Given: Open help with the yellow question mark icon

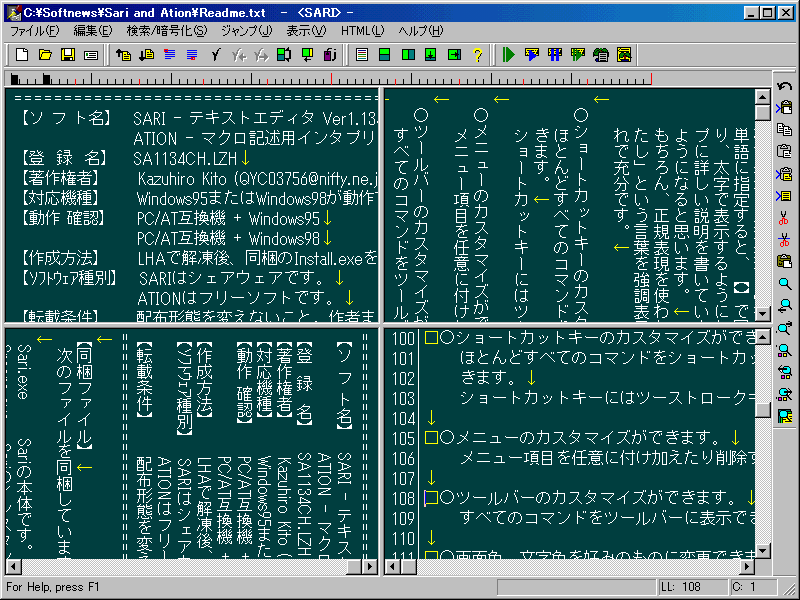Looking at the screenshot, I should pyautogui.click(x=478, y=55).
